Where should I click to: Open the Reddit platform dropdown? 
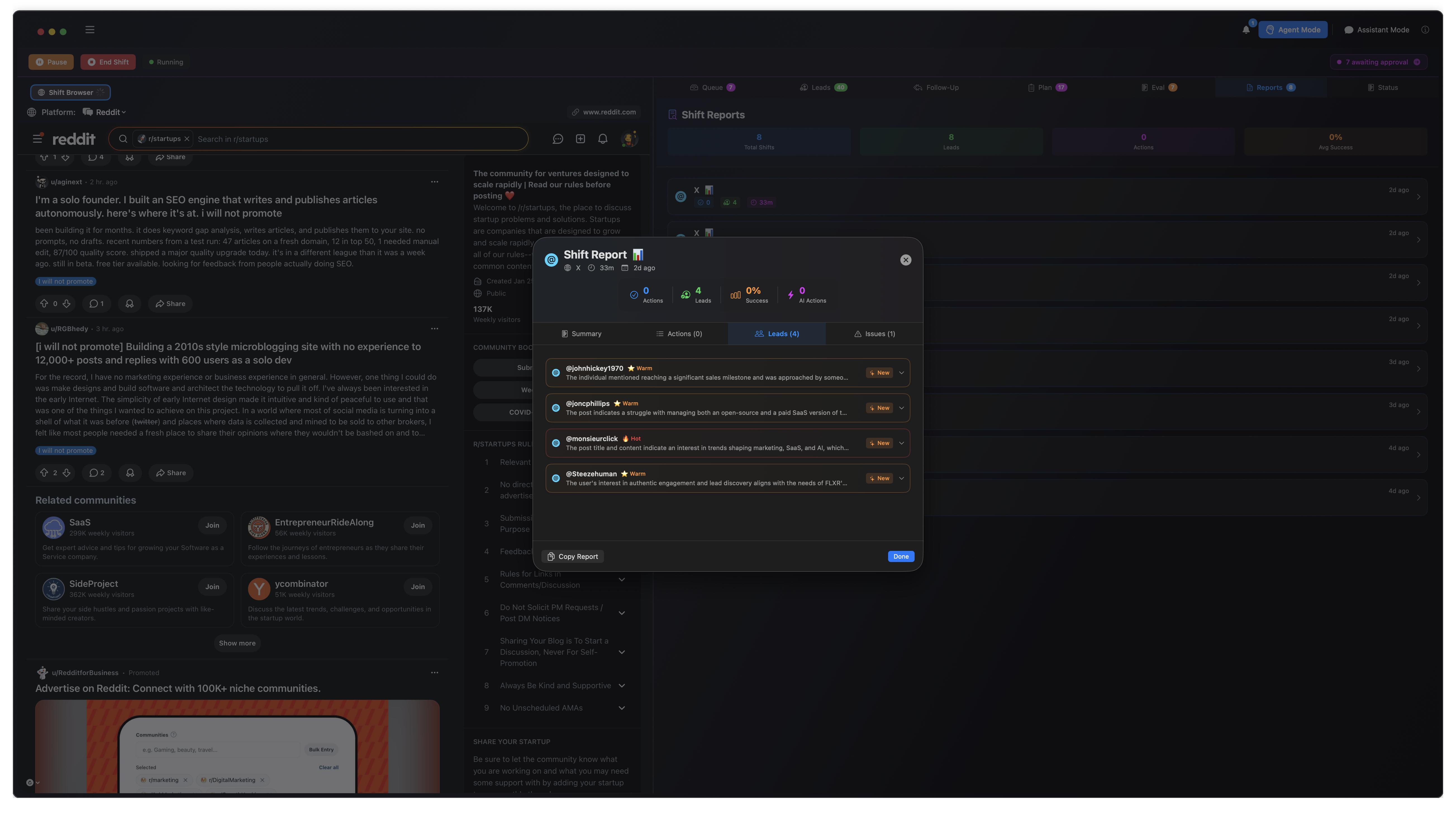104,112
